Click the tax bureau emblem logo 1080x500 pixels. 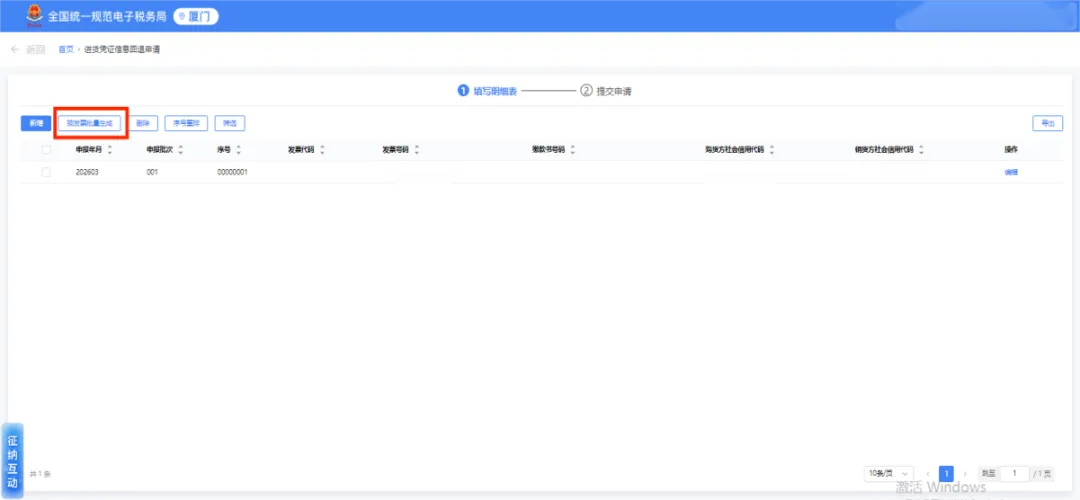tap(34, 16)
